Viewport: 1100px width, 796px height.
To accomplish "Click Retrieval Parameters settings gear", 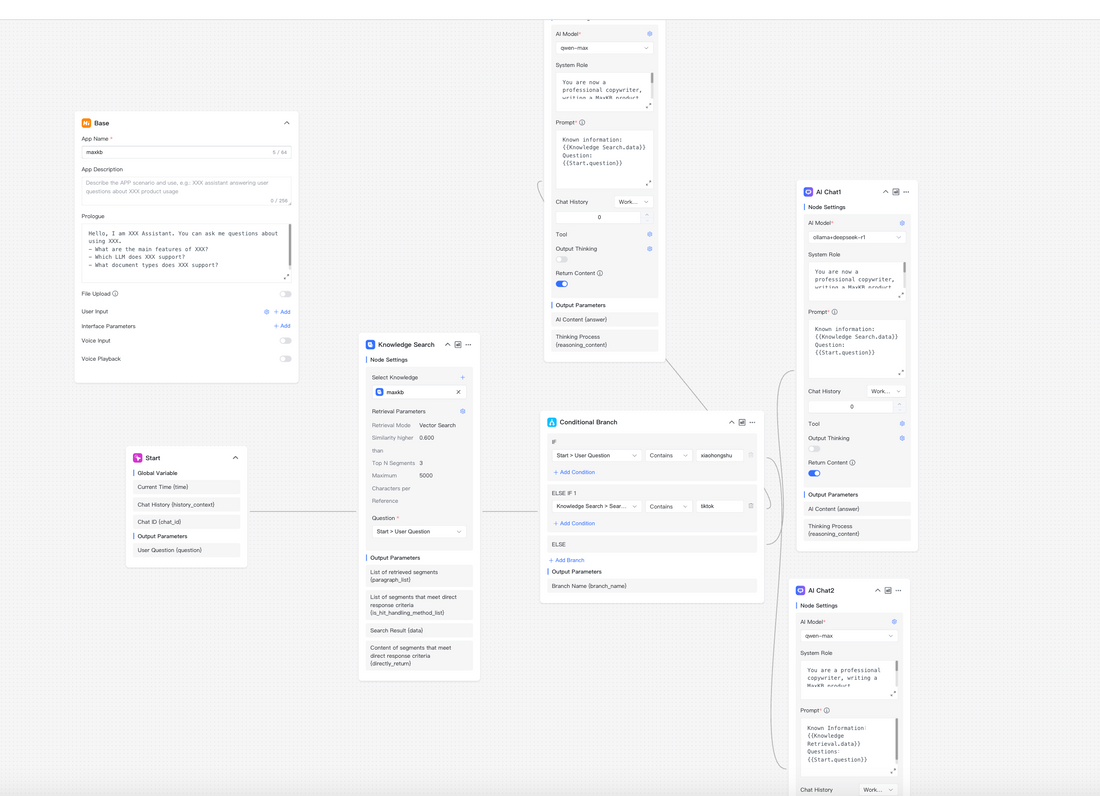I will tap(462, 411).
